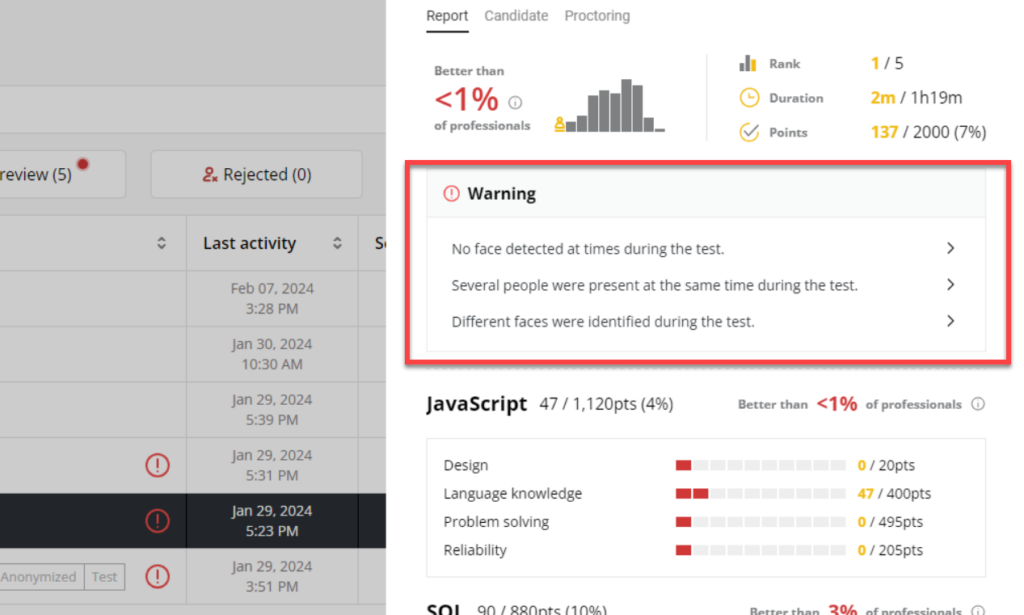Screen dimensions: 1024x615
Task: Click the person icon inside the Rejected button
Action: [210, 174]
